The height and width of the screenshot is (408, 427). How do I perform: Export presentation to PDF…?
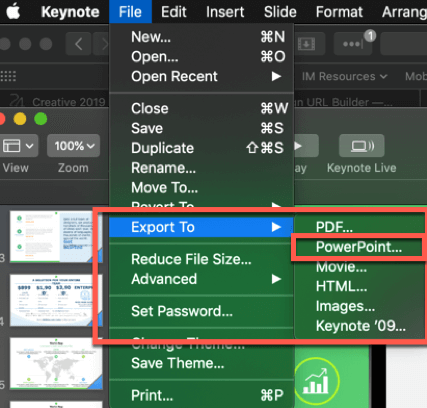coord(359,227)
